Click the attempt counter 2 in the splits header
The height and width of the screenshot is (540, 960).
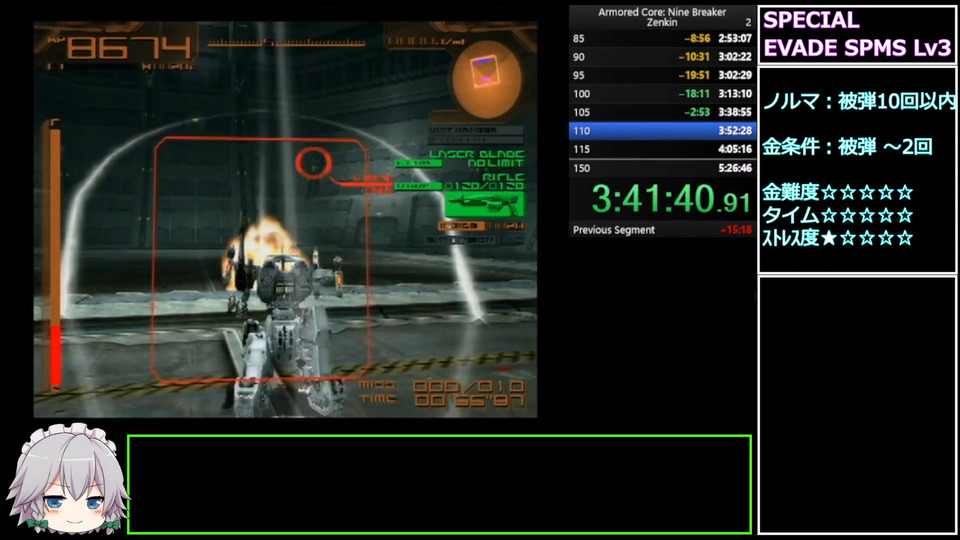click(x=748, y=23)
